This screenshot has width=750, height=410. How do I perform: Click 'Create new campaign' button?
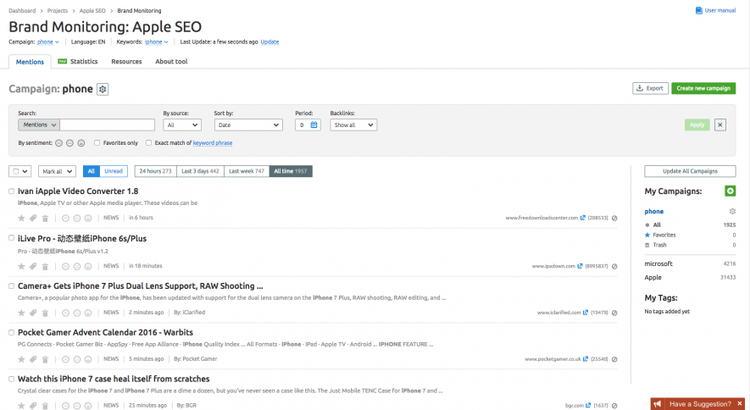point(703,89)
